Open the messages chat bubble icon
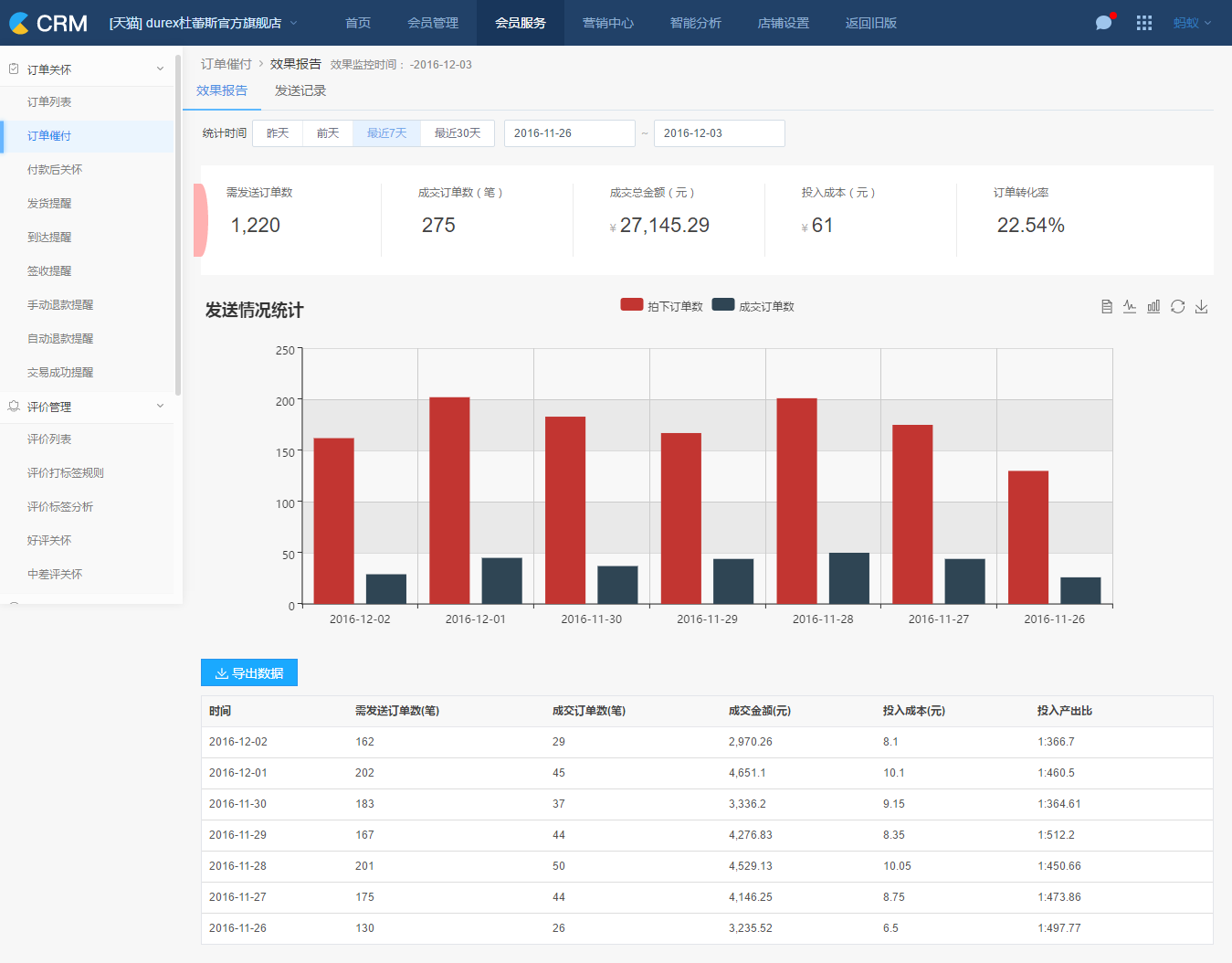The width and height of the screenshot is (1232, 963). (x=1104, y=23)
